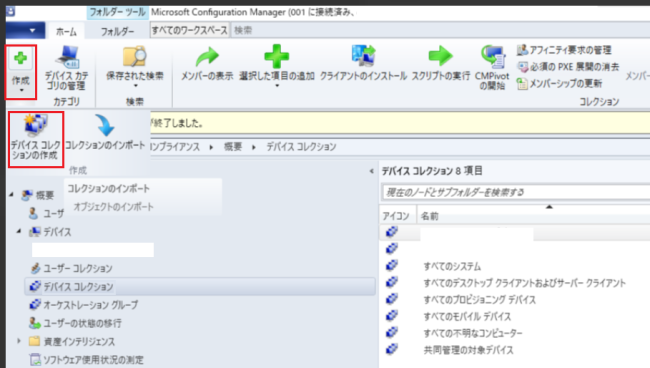Switch to the フォルダー ribbon tab
The height and width of the screenshot is (368, 650).
coord(117,31)
